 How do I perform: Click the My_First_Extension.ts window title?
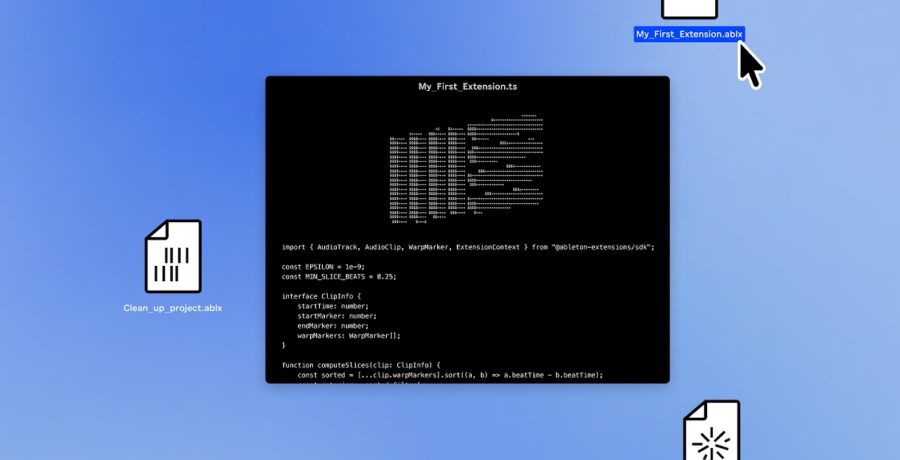tap(468, 87)
